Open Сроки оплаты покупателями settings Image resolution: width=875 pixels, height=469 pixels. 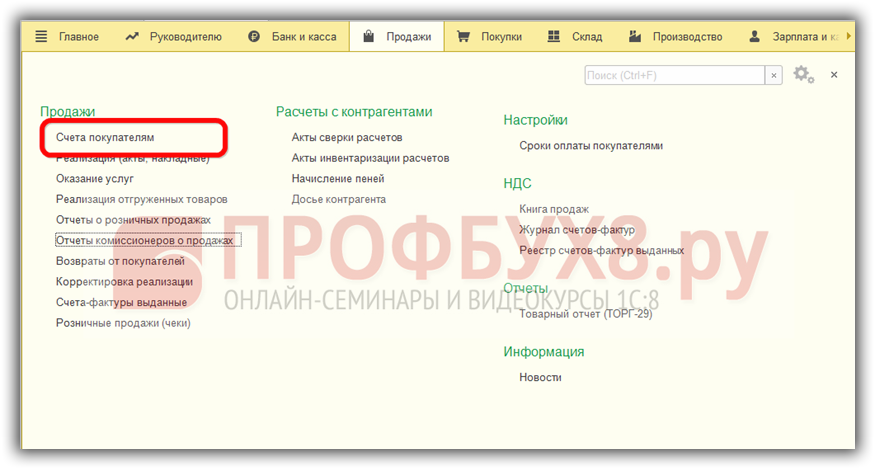(x=591, y=146)
